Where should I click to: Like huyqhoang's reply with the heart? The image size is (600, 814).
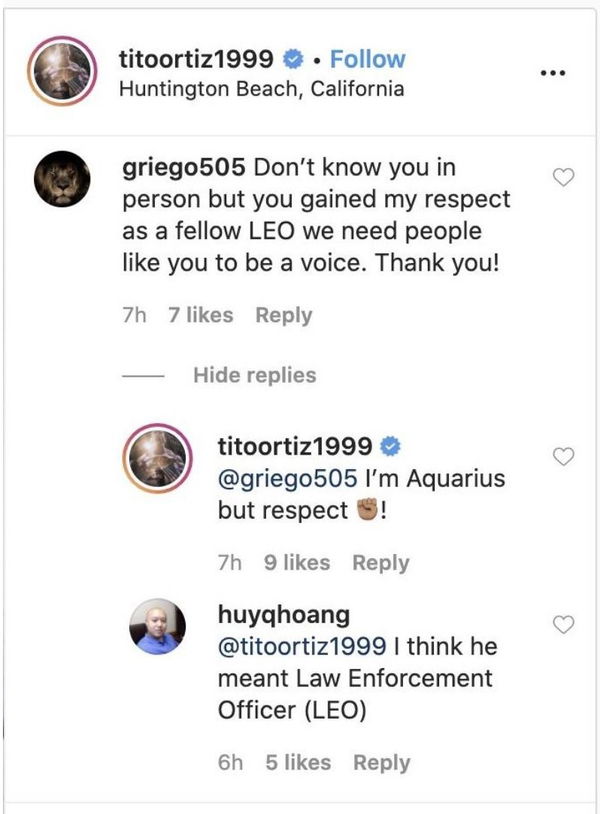coord(564,624)
